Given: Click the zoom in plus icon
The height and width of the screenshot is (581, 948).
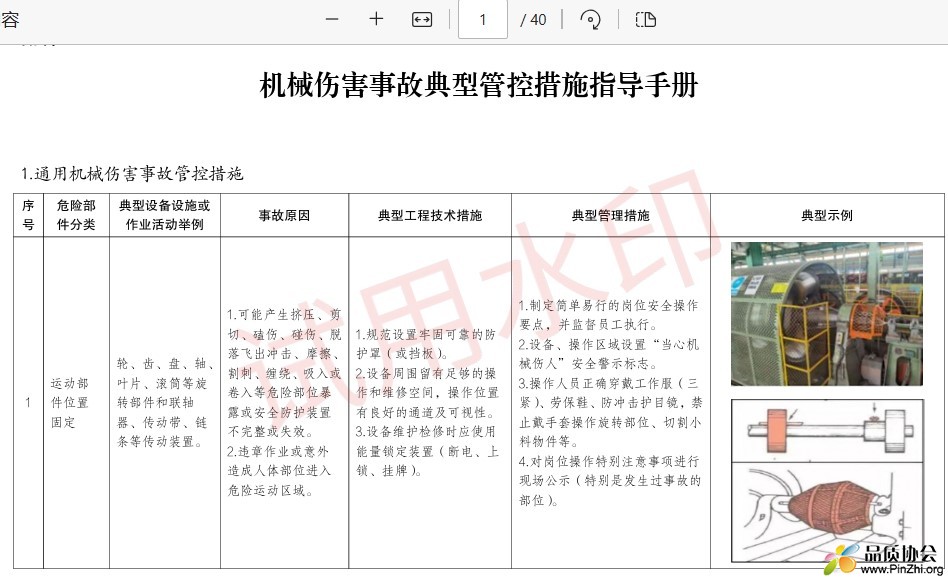Looking at the screenshot, I should pyautogui.click(x=376, y=19).
